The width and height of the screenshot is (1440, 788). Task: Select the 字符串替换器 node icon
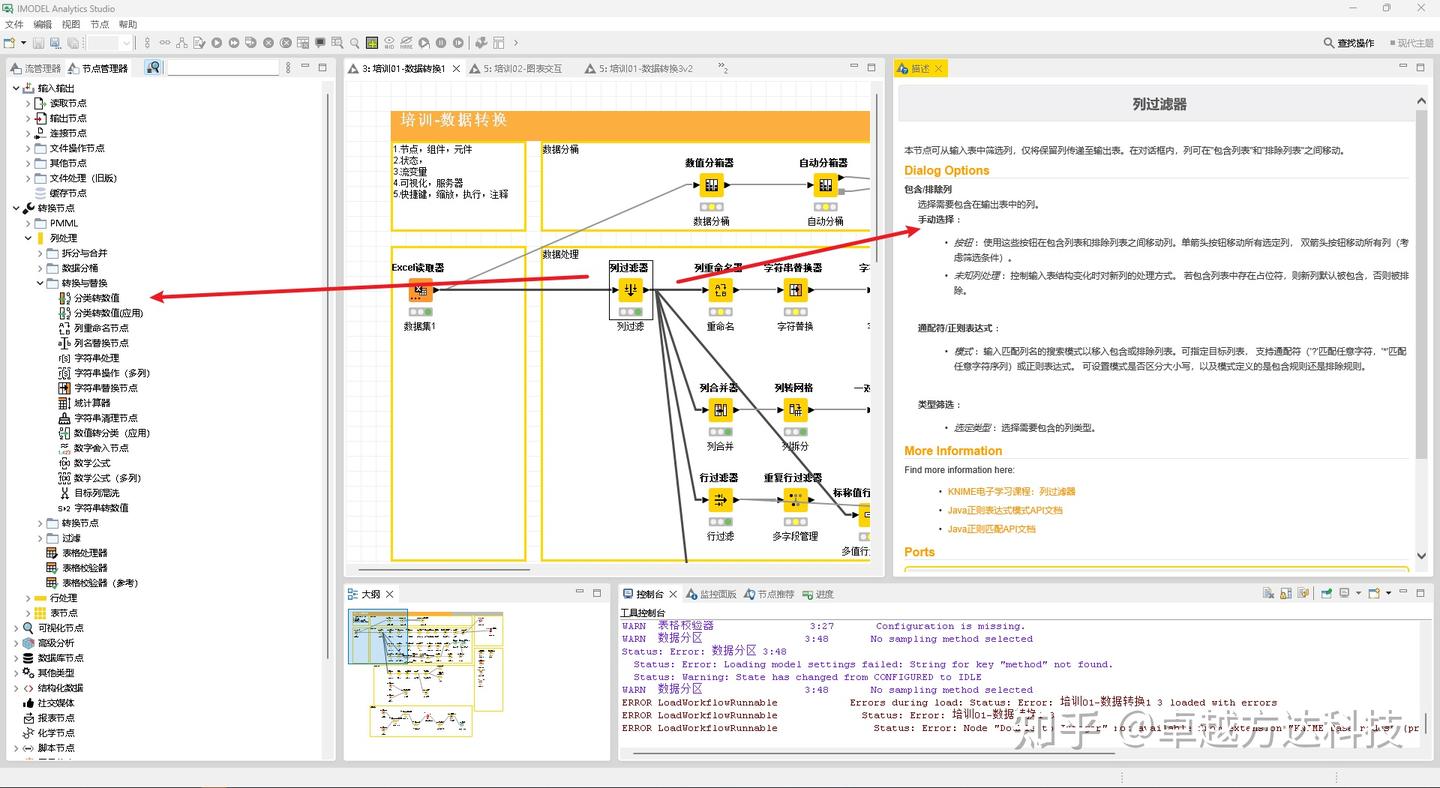coord(795,290)
